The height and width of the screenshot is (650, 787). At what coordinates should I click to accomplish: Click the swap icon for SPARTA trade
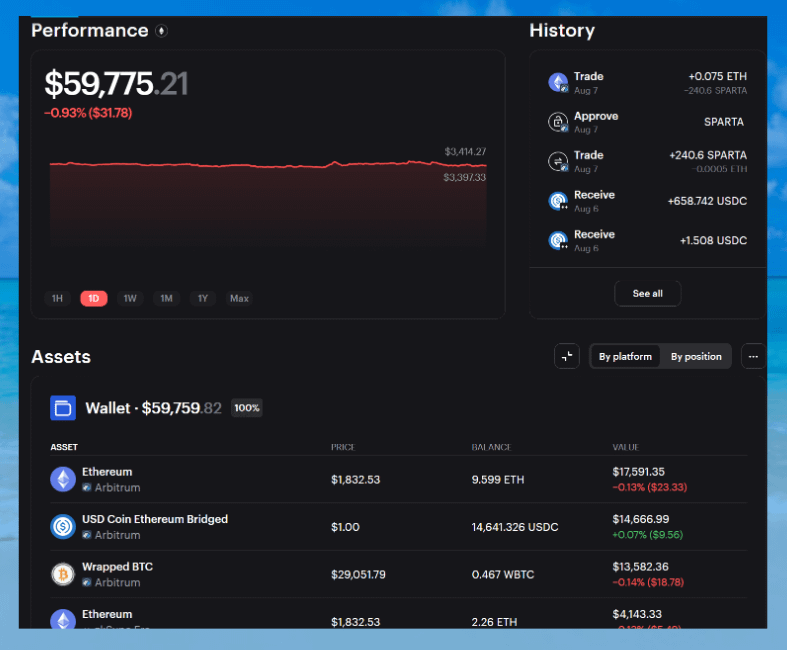(558, 161)
